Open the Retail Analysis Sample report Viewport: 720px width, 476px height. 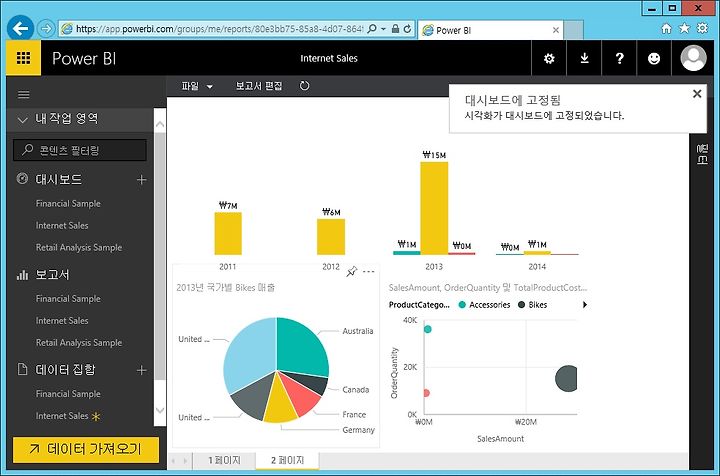[79, 342]
